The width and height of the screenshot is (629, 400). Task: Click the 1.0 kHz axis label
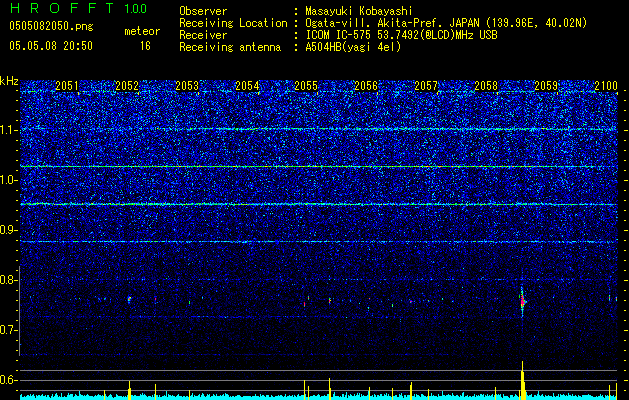coord(8,180)
